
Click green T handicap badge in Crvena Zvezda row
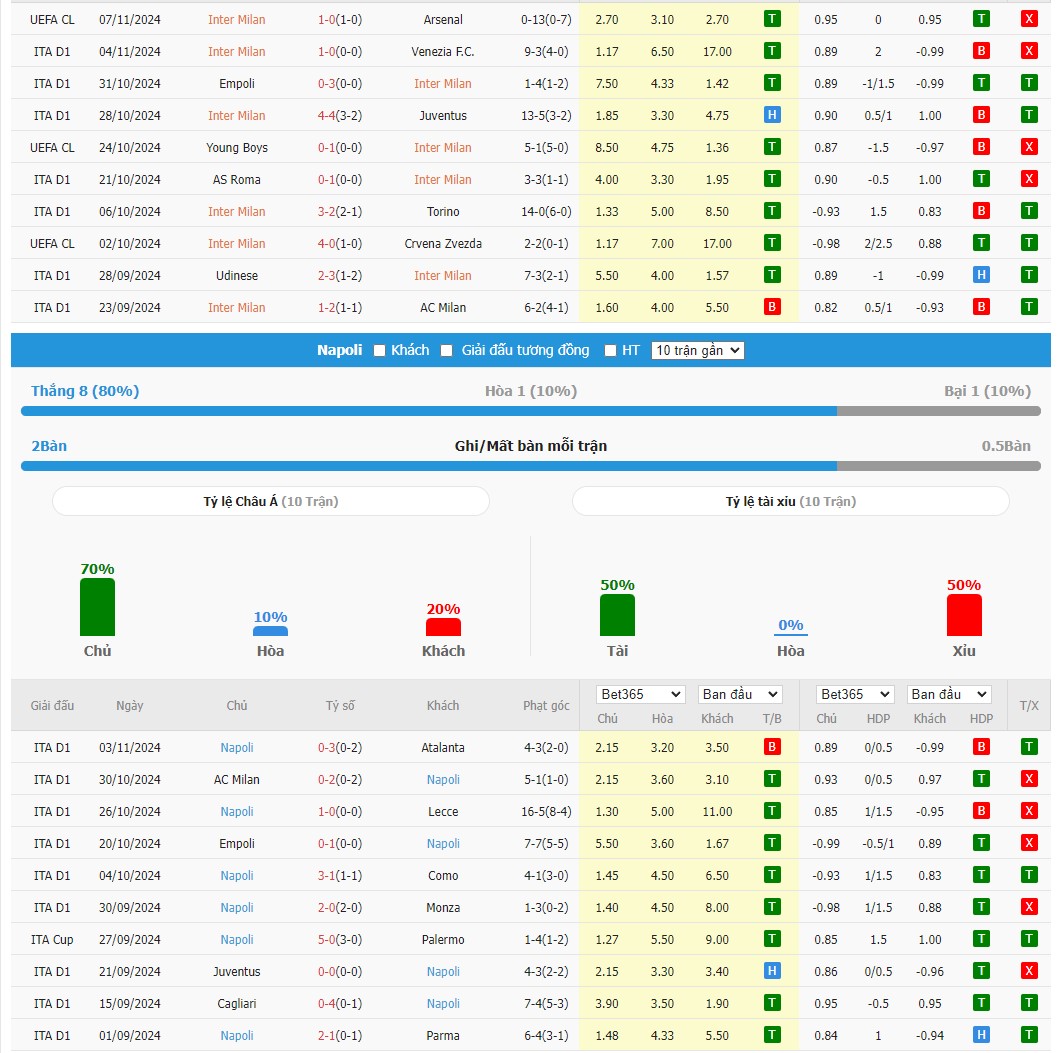pos(980,243)
